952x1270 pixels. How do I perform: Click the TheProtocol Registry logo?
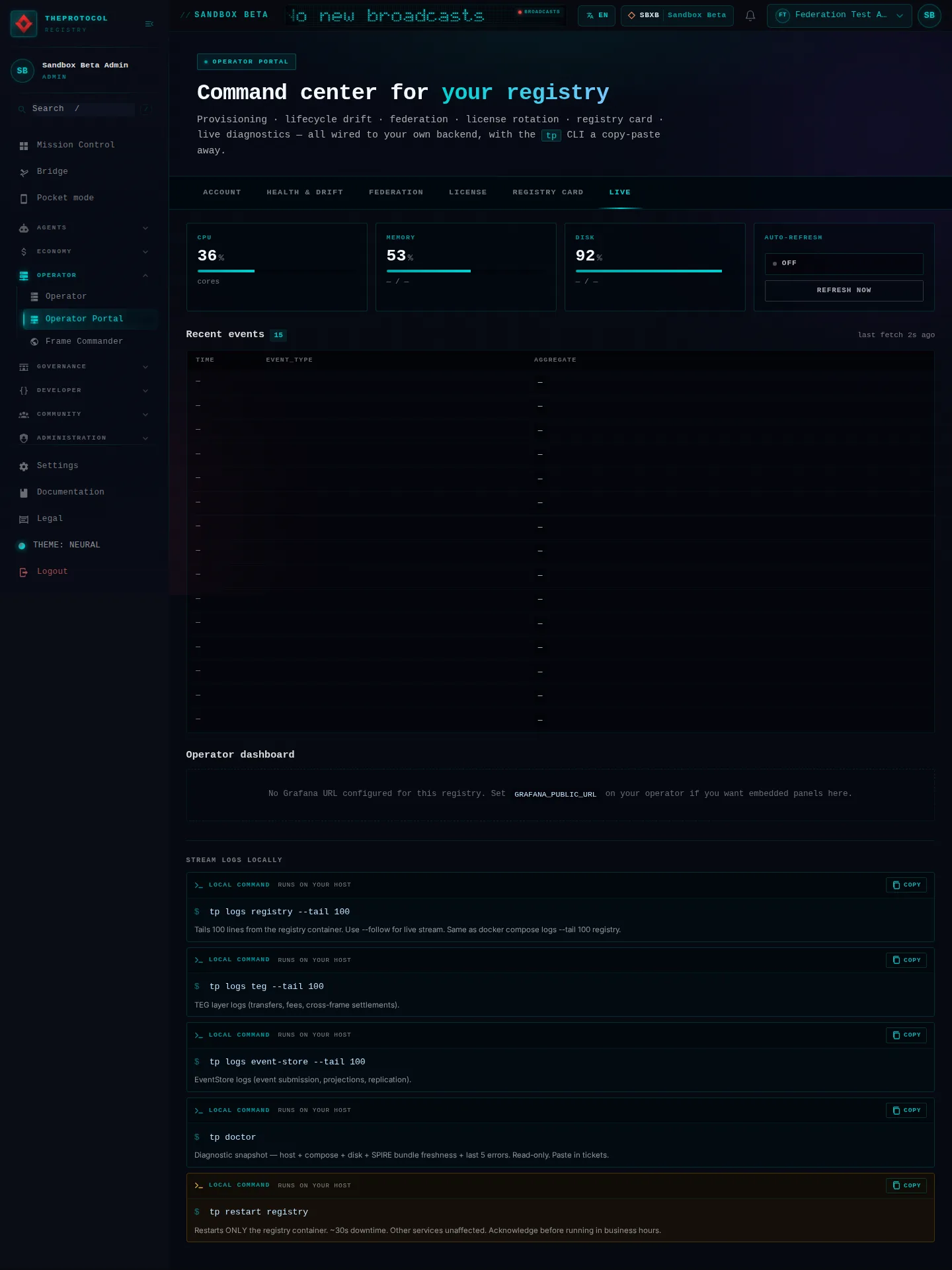(x=24, y=24)
